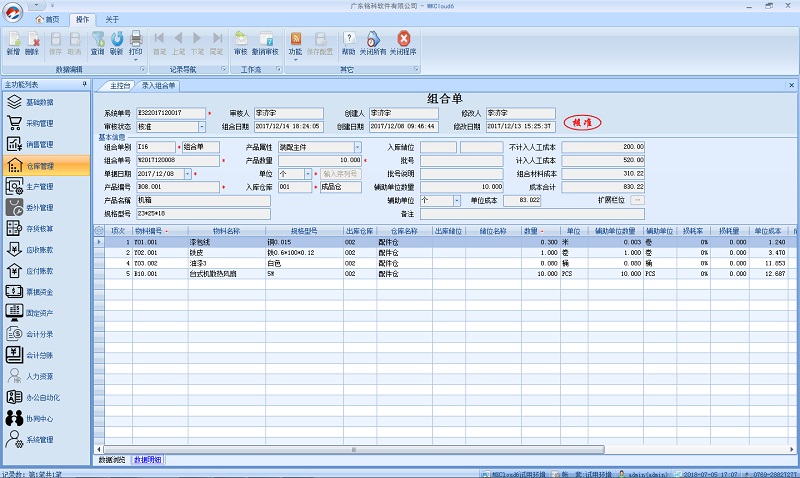
Task: Switch to the 操作 ribbon tab
Action: [82, 19]
